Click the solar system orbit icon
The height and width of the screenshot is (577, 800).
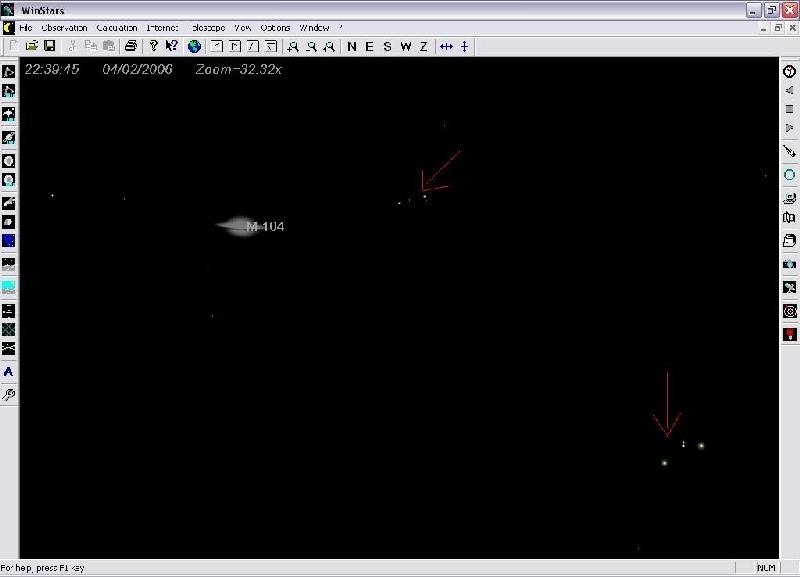[x=790, y=311]
